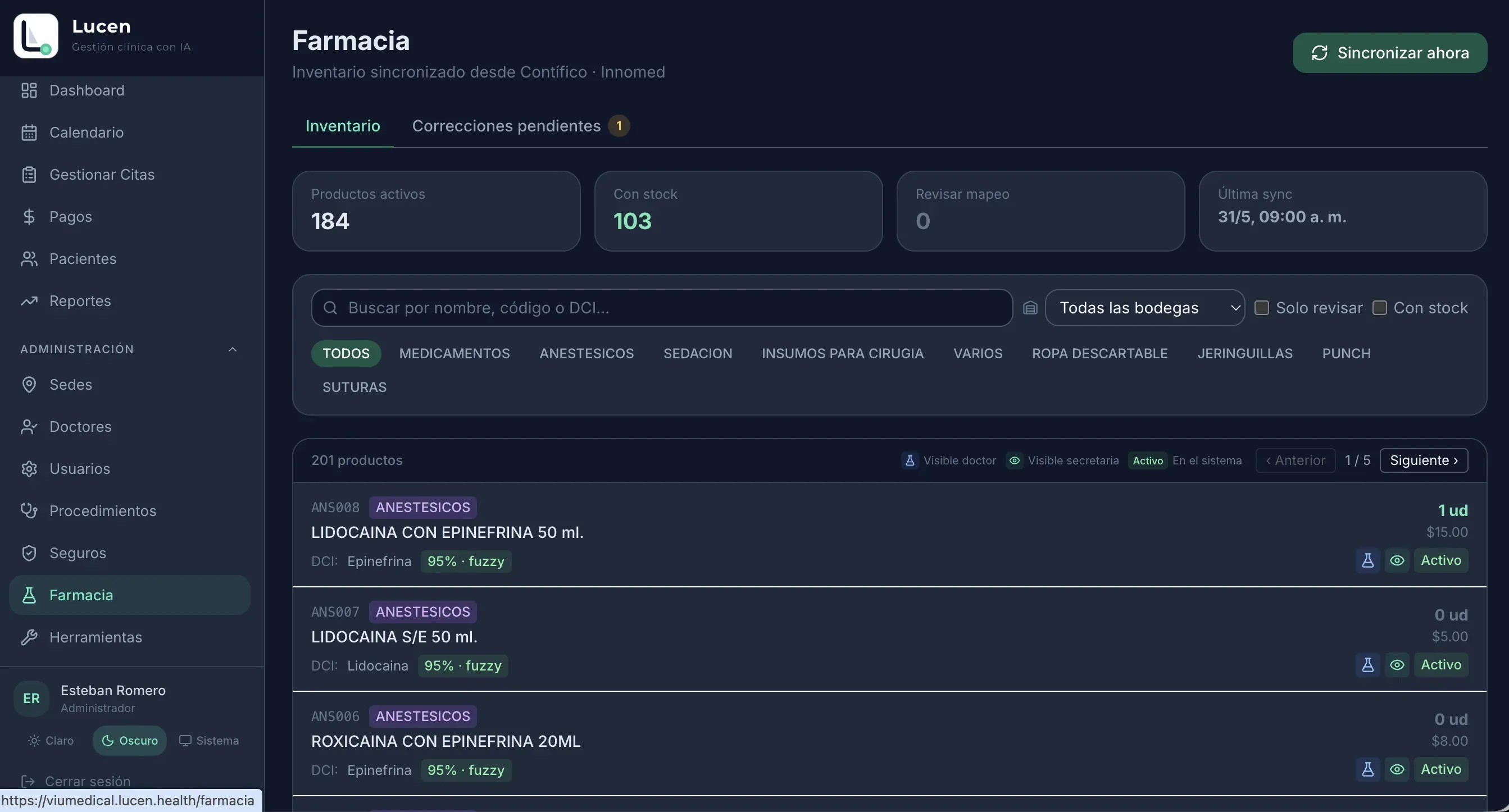Screen dimensions: 1509x812
Task: Click the ER user avatar
Action: (x=31, y=699)
